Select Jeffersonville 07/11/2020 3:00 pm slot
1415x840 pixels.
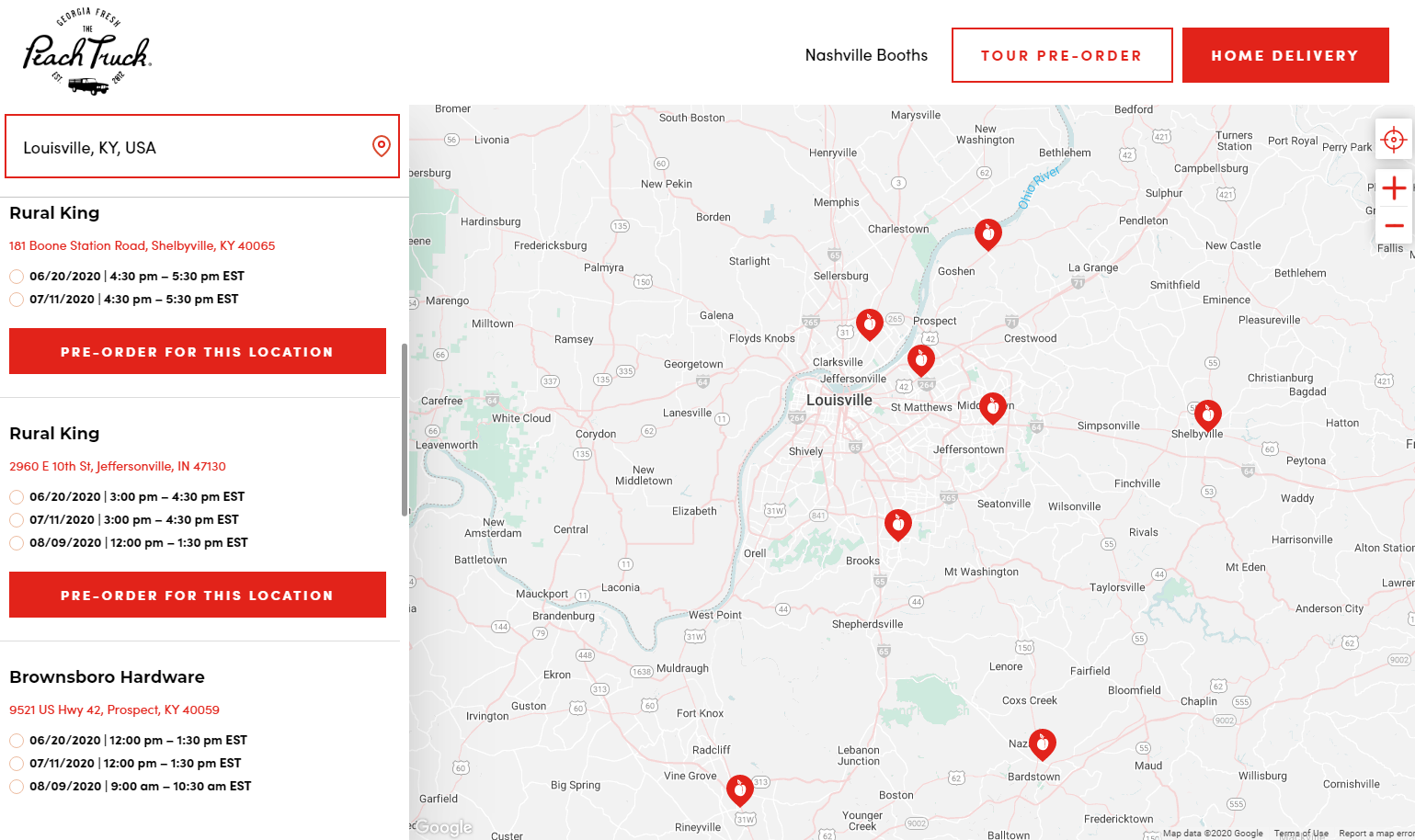coord(17,520)
